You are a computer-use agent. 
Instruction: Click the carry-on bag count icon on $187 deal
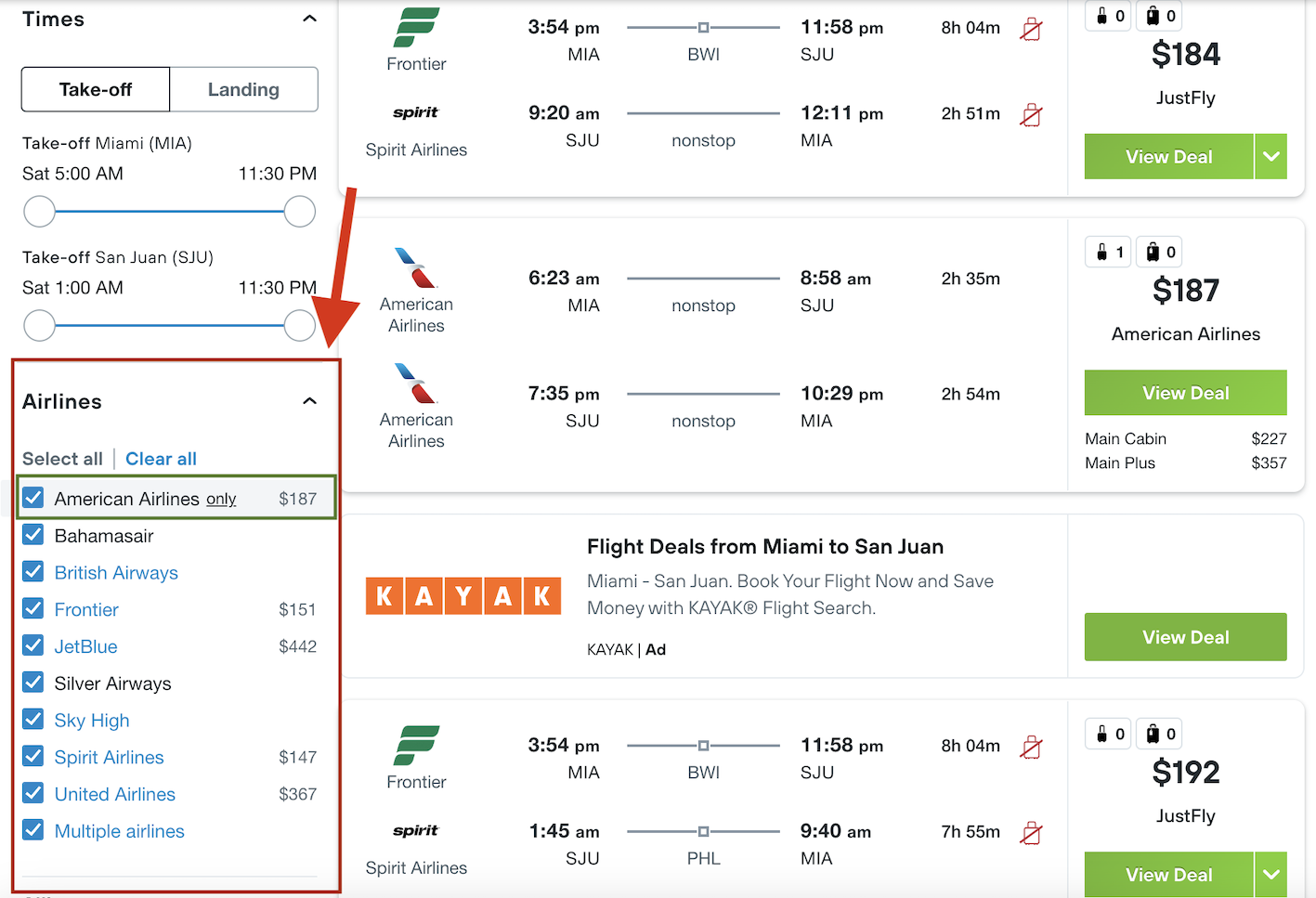1109,252
